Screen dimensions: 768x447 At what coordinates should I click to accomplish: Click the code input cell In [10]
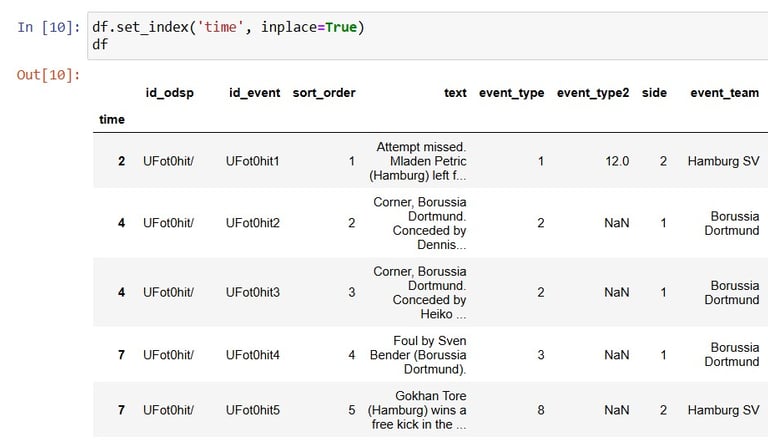pyautogui.click(x=428, y=36)
